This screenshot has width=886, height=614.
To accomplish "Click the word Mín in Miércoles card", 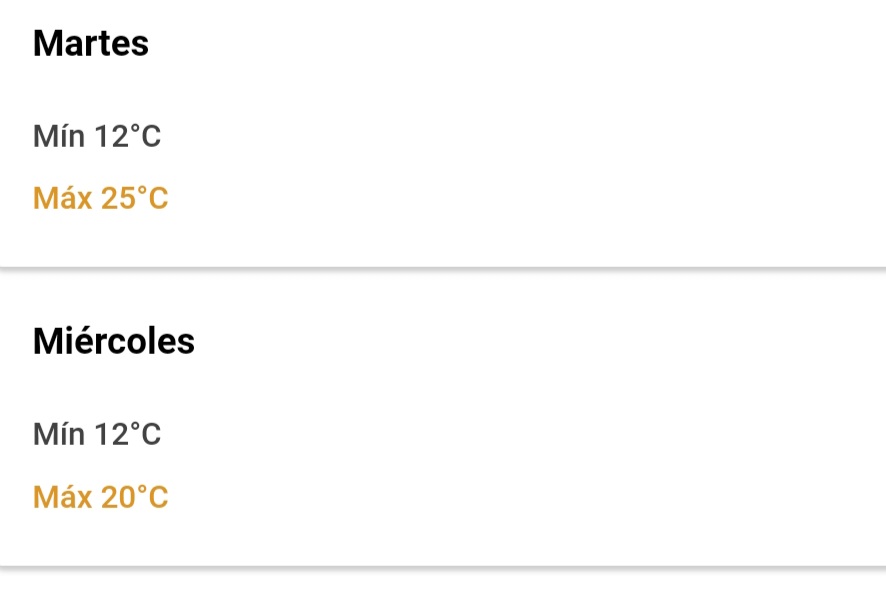I will tap(59, 434).
